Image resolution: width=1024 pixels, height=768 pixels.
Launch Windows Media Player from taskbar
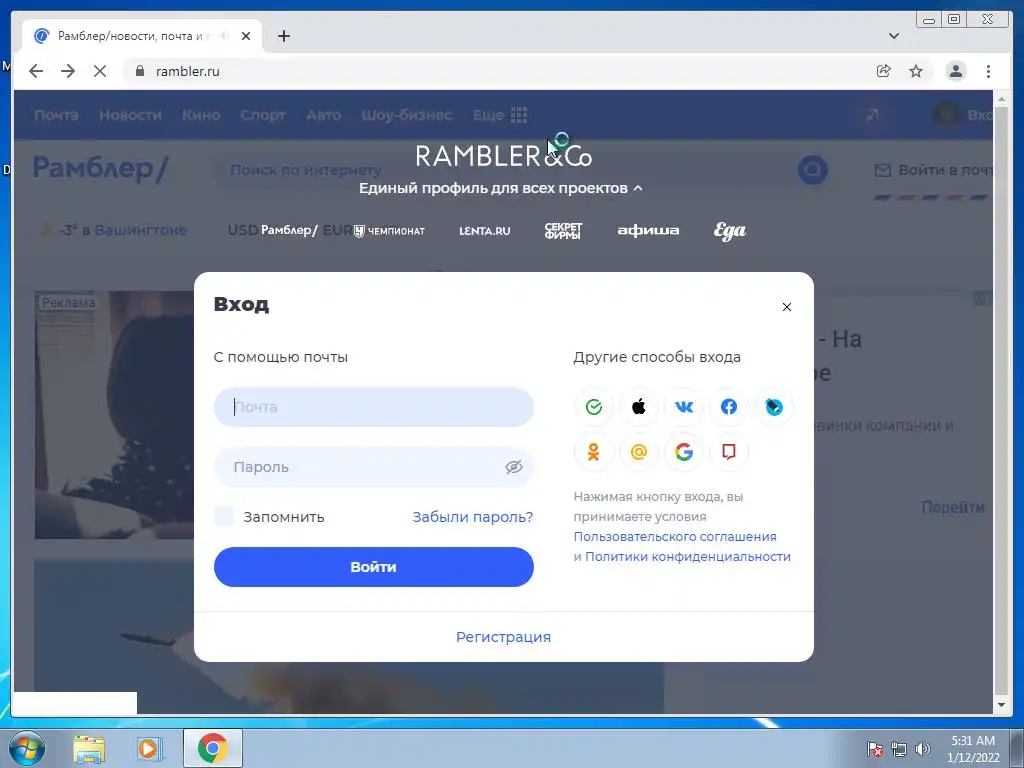tap(148, 748)
